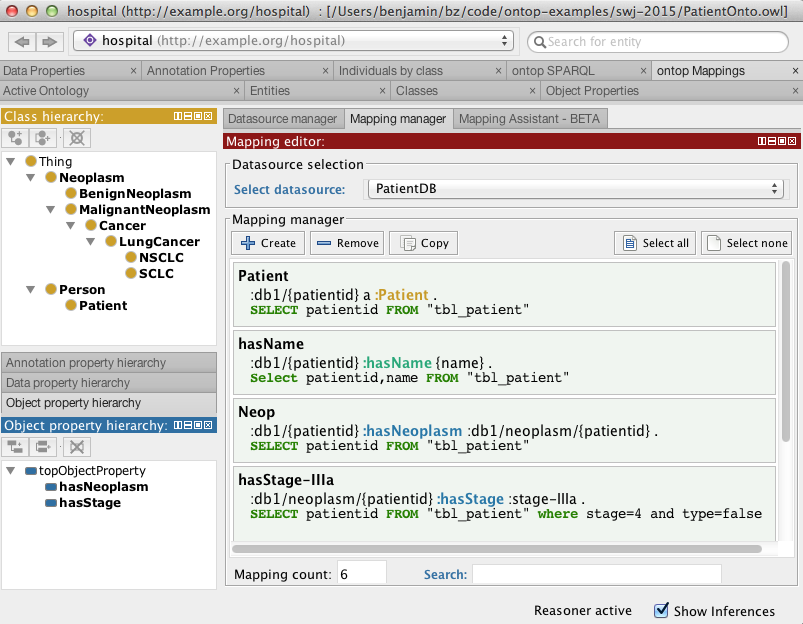Collapse the Thing tree node
The width and height of the screenshot is (803, 624).
(x=11, y=161)
